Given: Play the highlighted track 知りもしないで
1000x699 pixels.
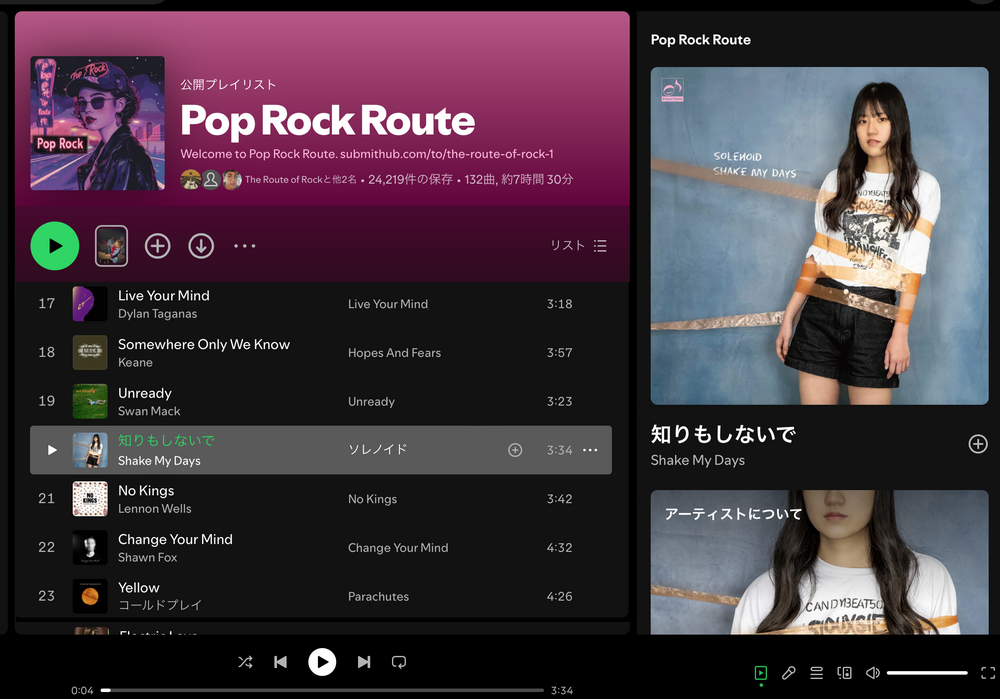Looking at the screenshot, I should tap(52, 450).
